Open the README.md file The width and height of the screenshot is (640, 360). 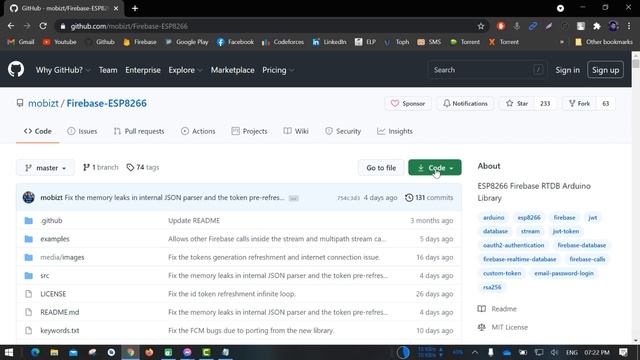tap(60, 312)
